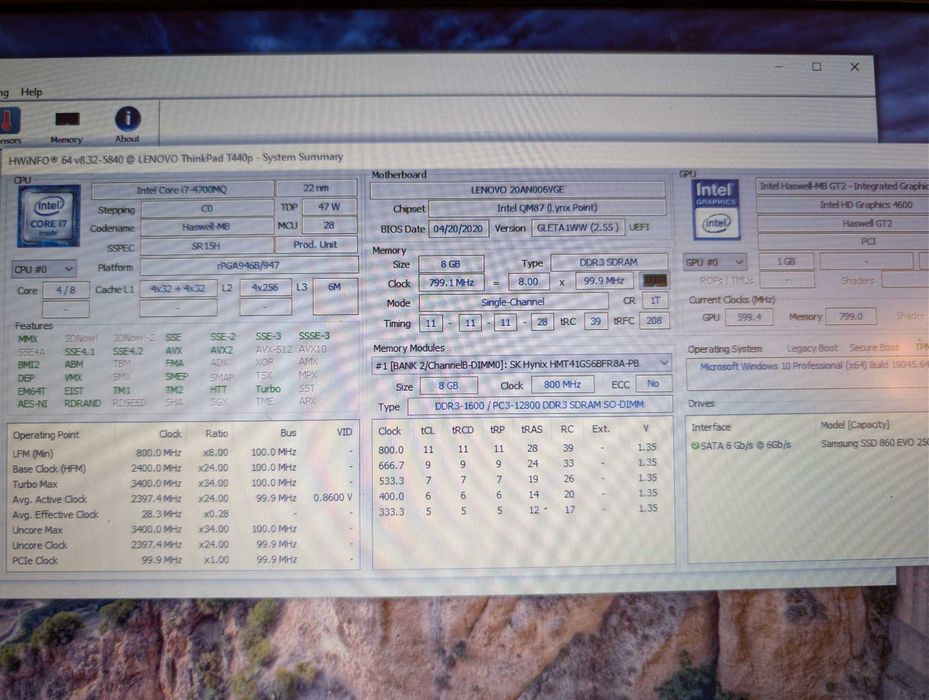Select the Samsung SSD 860 EVO drive row
The image size is (929, 700).
click(x=809, y=445)
